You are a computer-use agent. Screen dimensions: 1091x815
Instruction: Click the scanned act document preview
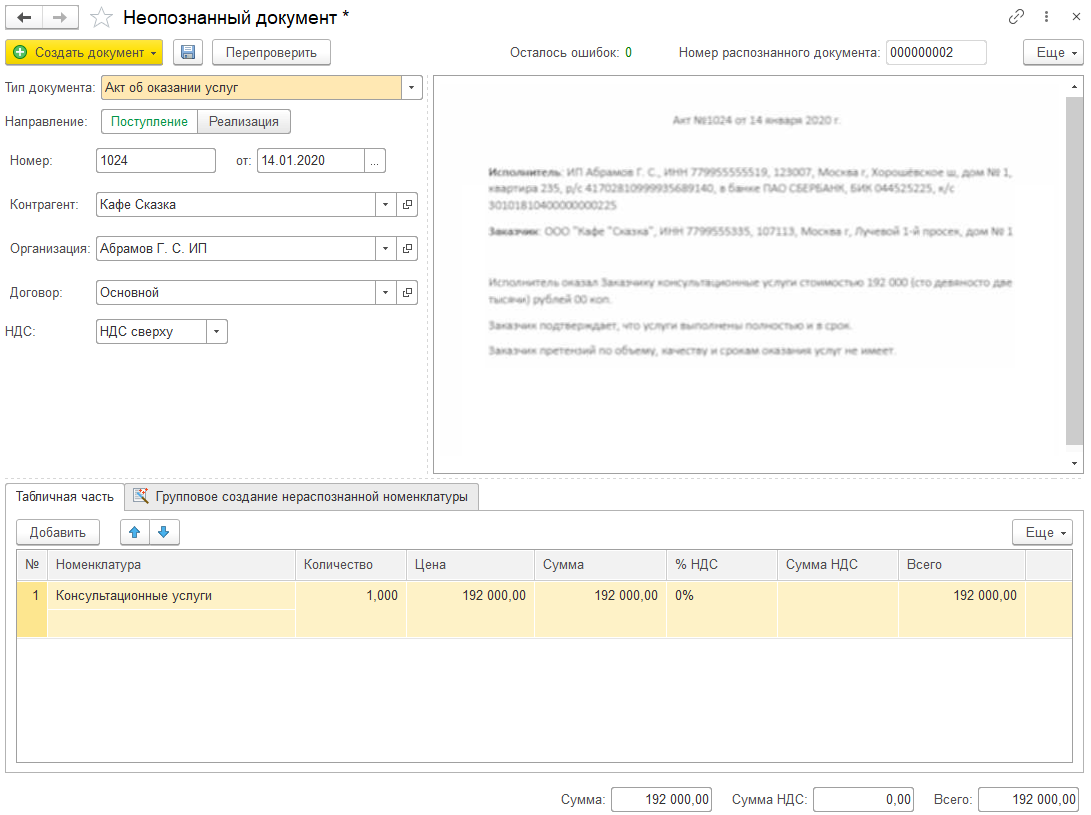point(750,275)
